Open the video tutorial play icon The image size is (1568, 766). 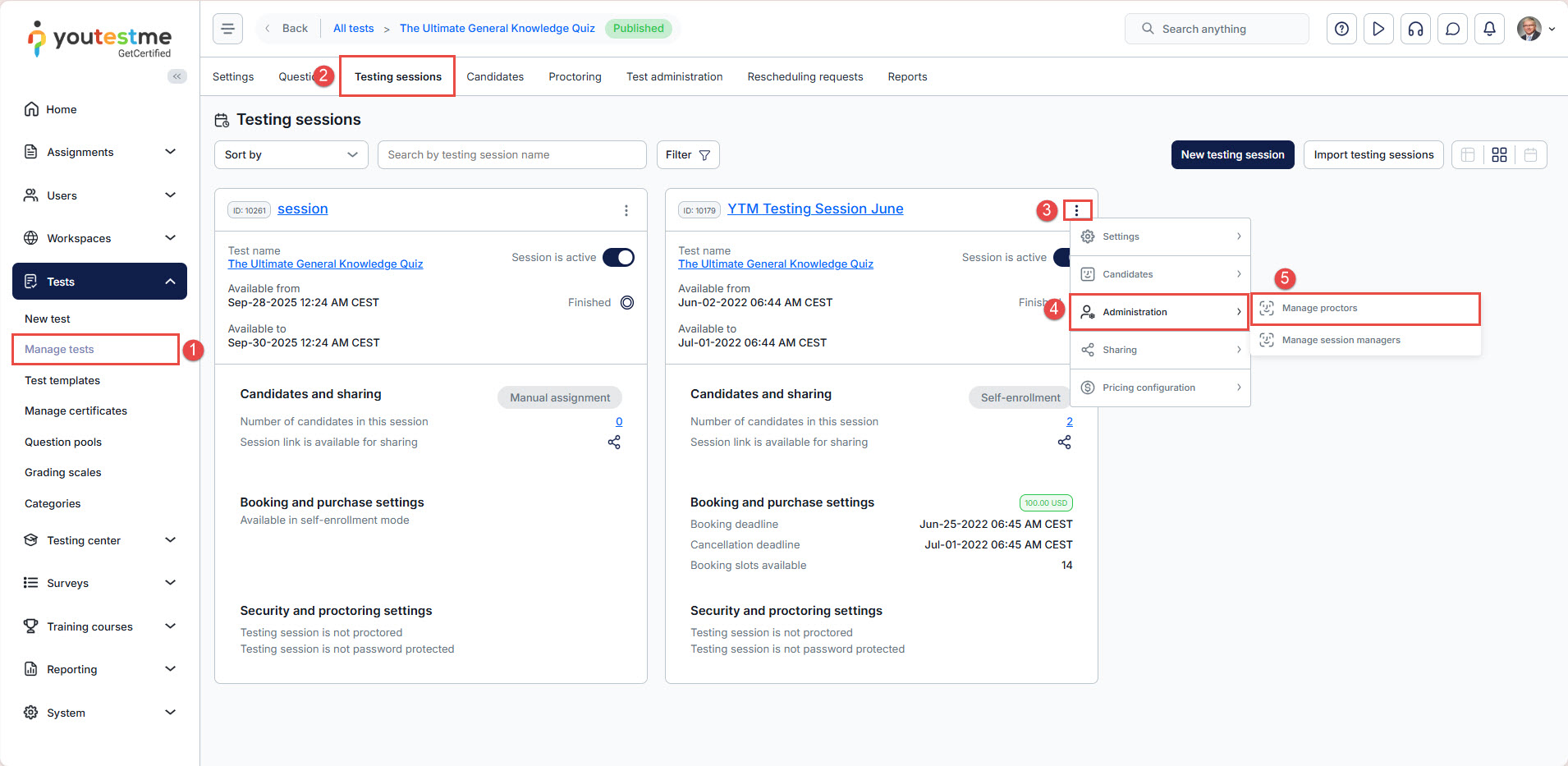tap(1378, 29)
